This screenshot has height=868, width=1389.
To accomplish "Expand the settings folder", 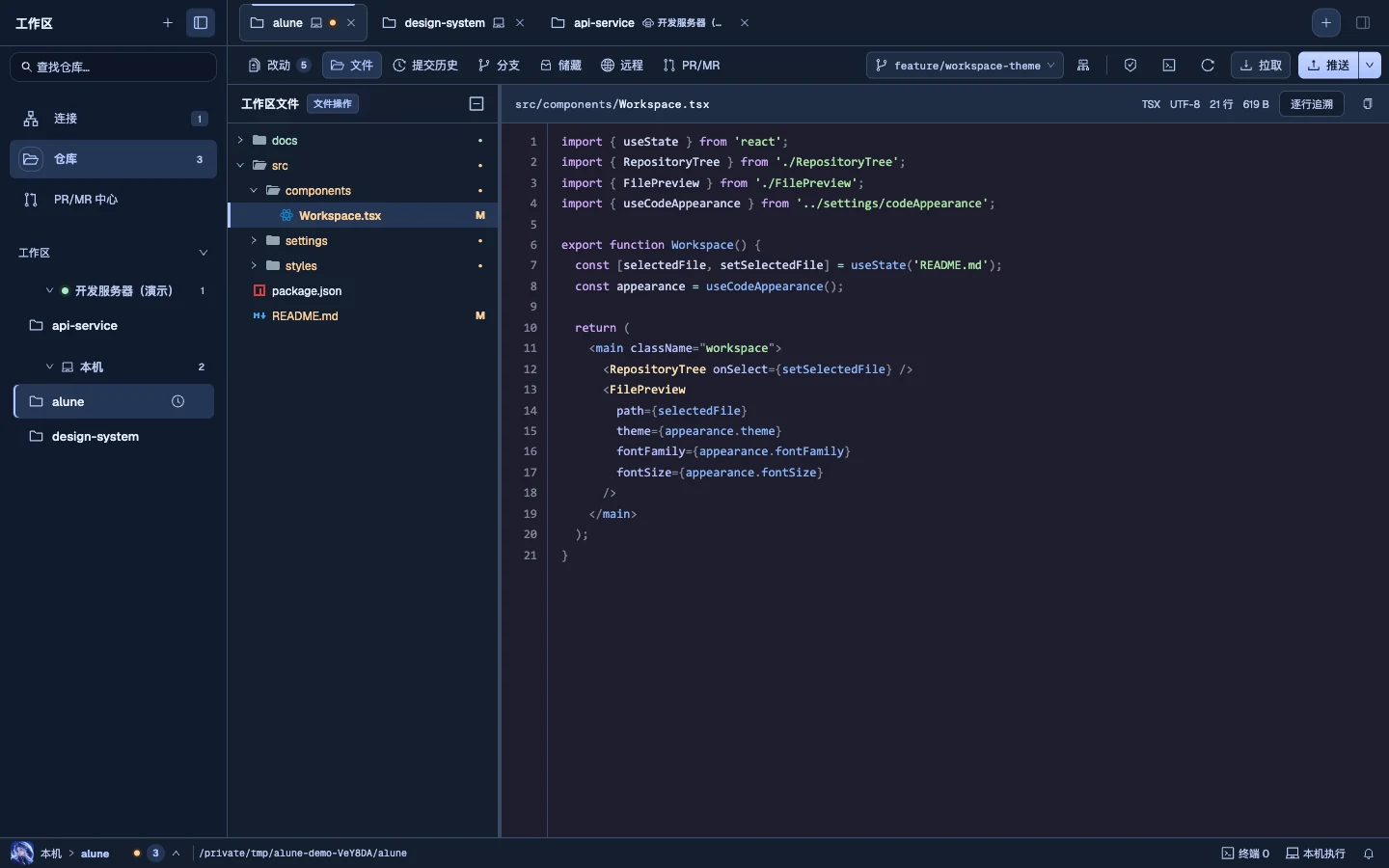I will 254,241.
